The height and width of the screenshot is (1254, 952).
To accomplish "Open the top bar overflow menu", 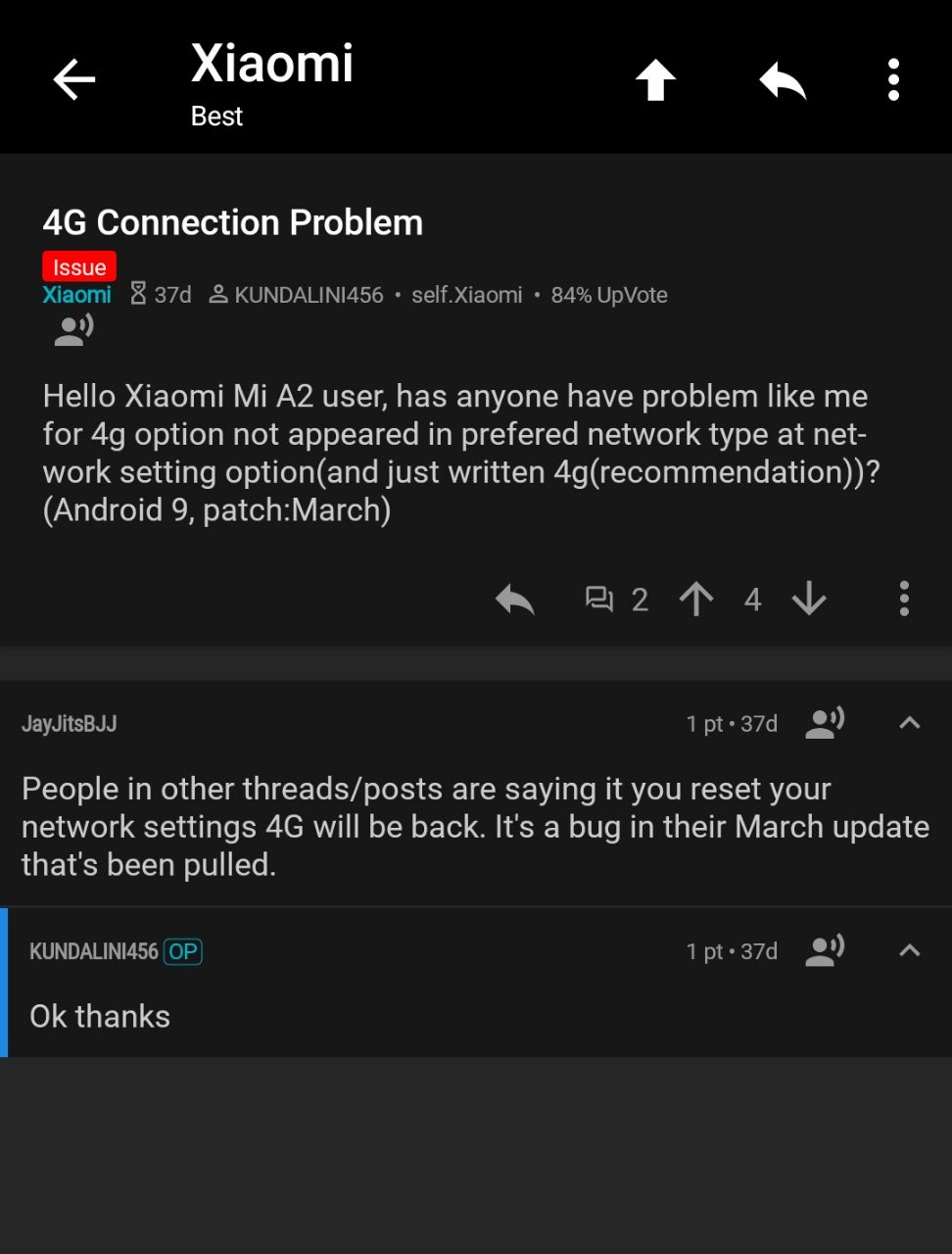I will tap(893, 79).
